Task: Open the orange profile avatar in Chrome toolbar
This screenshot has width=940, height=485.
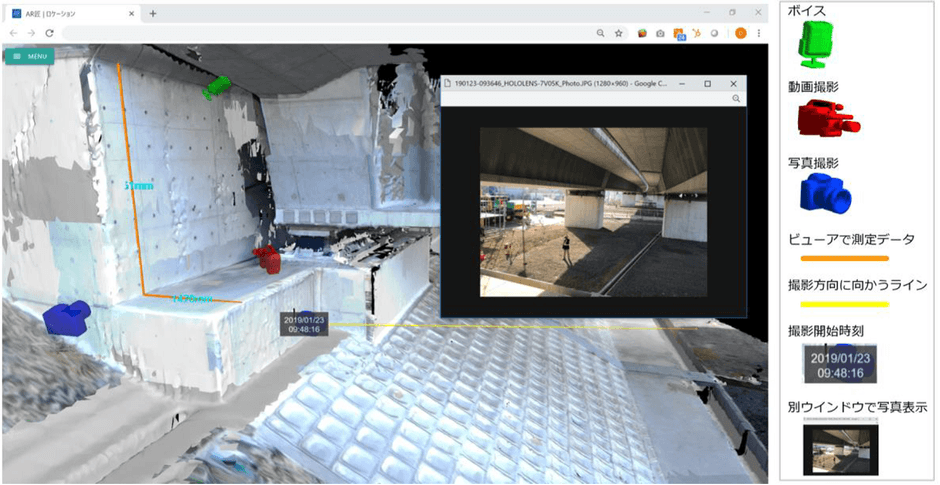Action: (741, 33)
